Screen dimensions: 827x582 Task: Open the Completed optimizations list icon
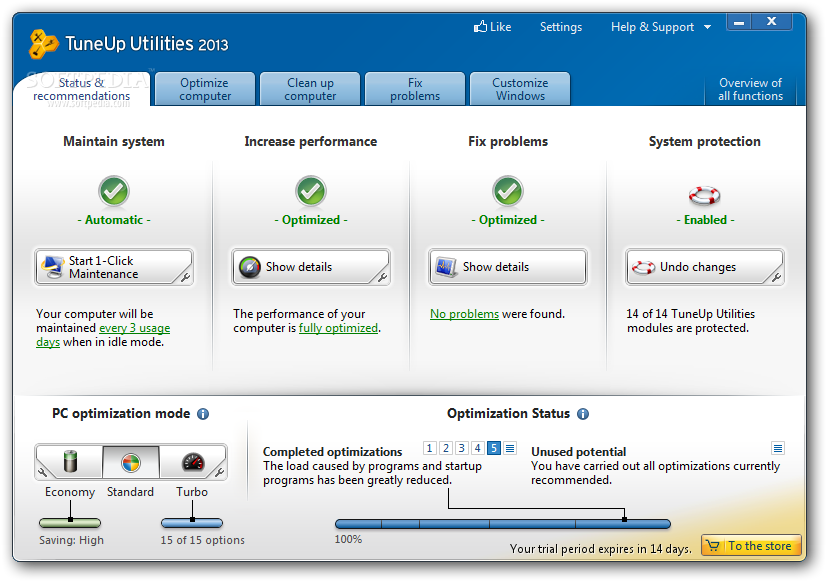tap(510, 449)
